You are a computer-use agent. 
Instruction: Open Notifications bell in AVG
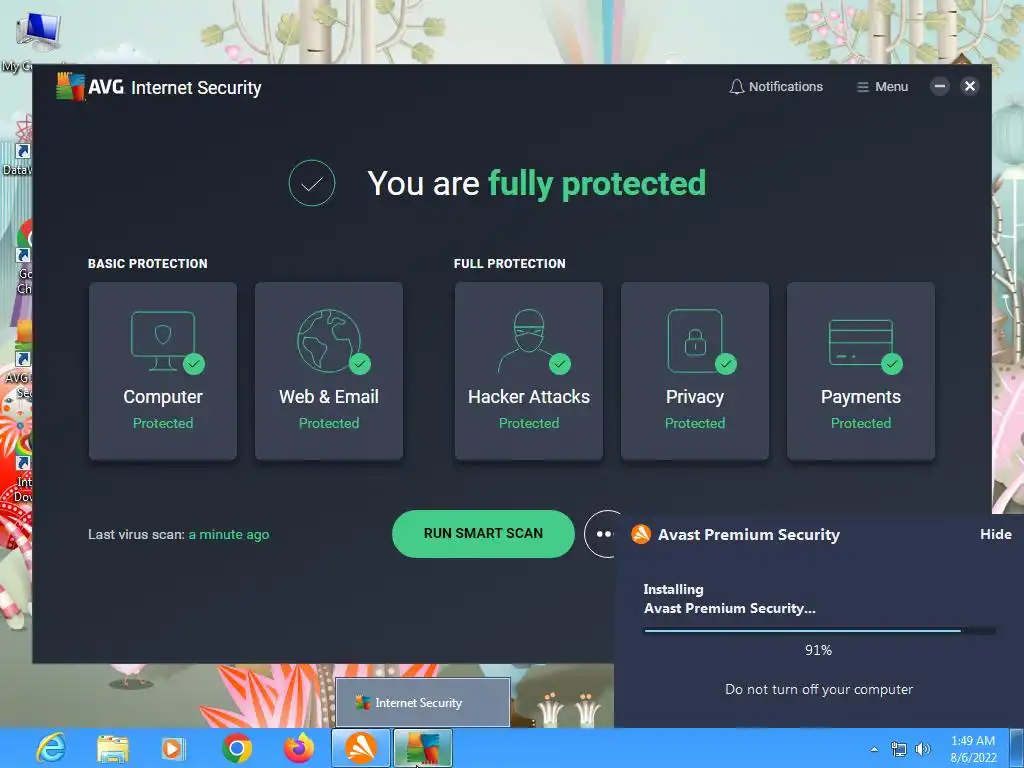tap(776, 87)
